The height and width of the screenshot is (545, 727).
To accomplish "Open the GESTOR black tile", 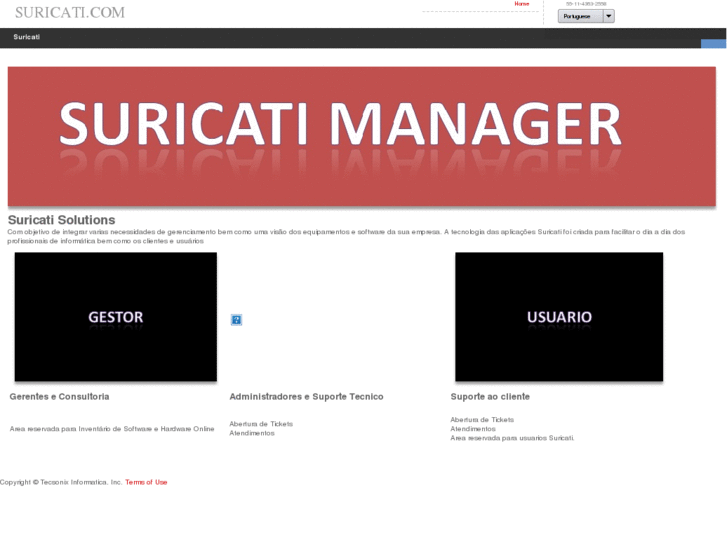I will coord(115,317).
